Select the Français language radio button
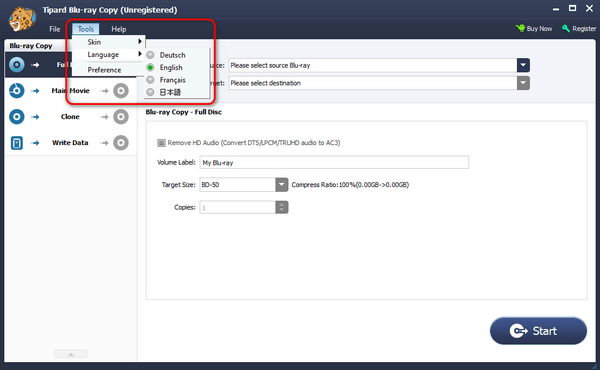The image size is (600, 370). 150,80
